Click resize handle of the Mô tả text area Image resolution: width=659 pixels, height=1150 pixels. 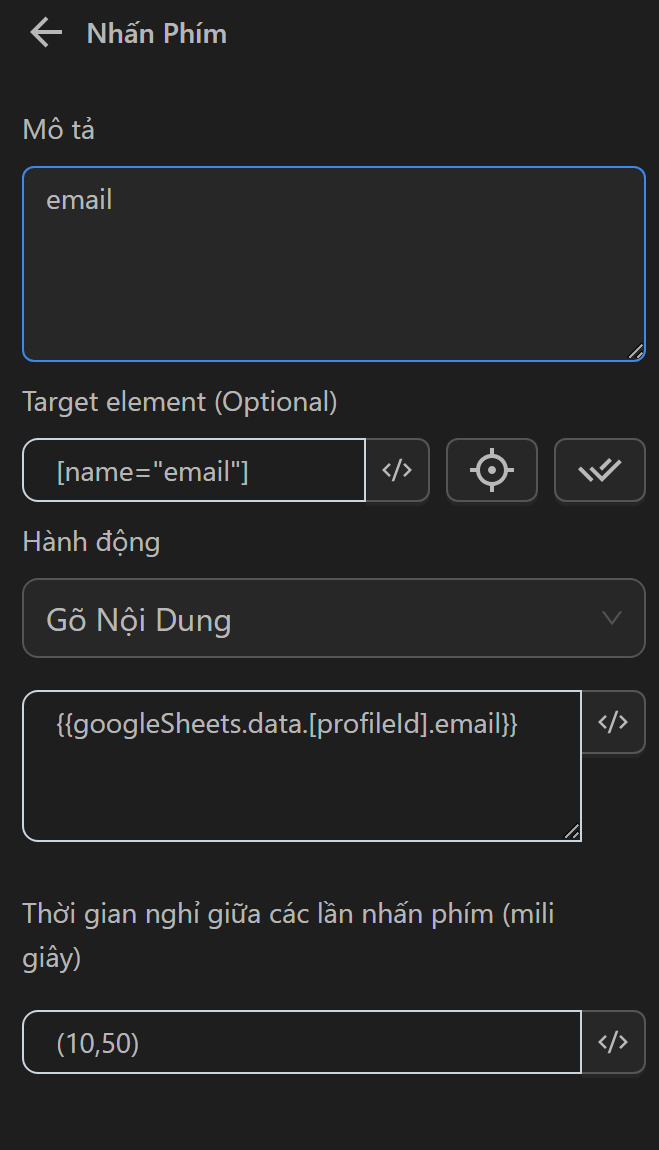point(636,351)
